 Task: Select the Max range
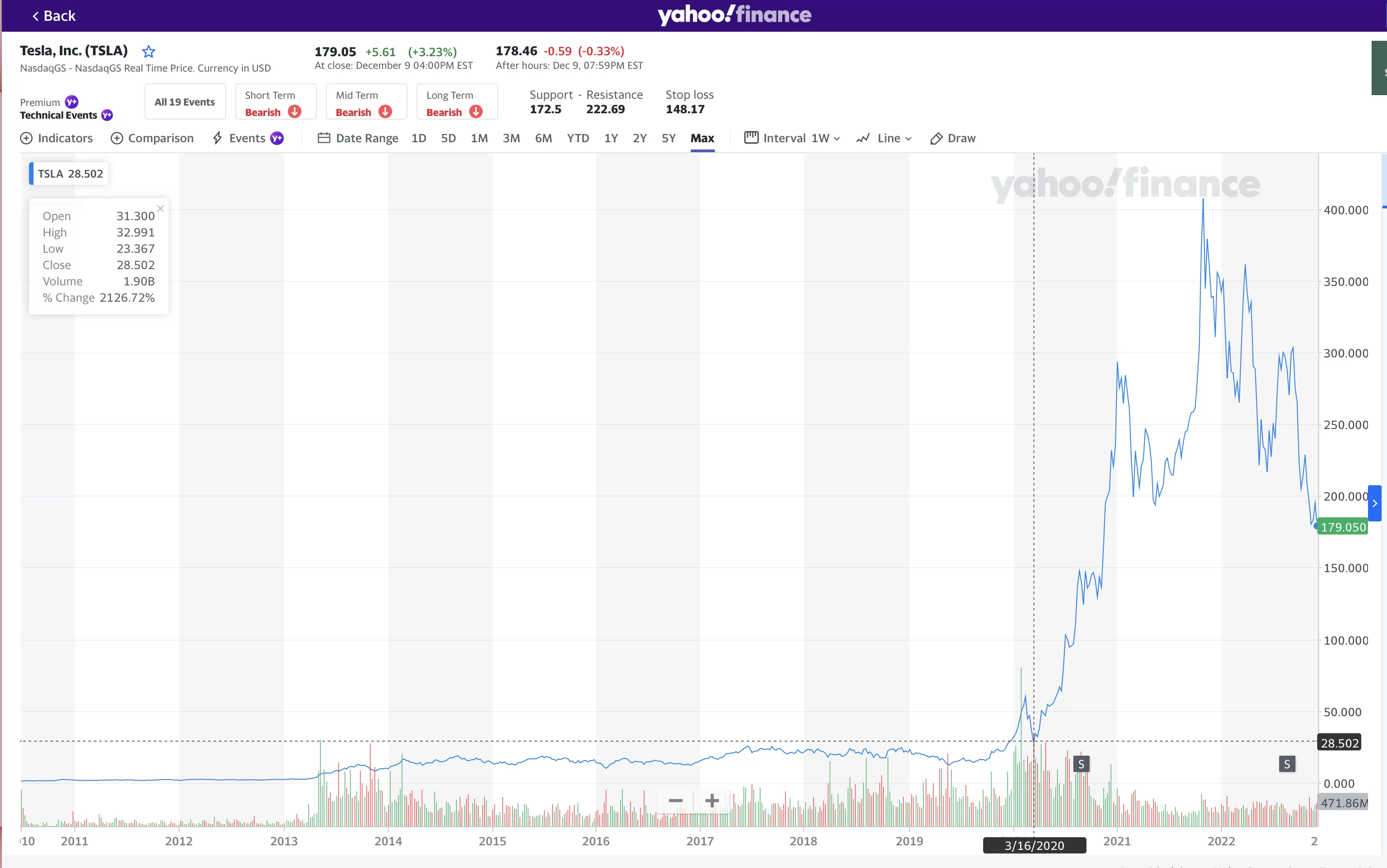703,138
